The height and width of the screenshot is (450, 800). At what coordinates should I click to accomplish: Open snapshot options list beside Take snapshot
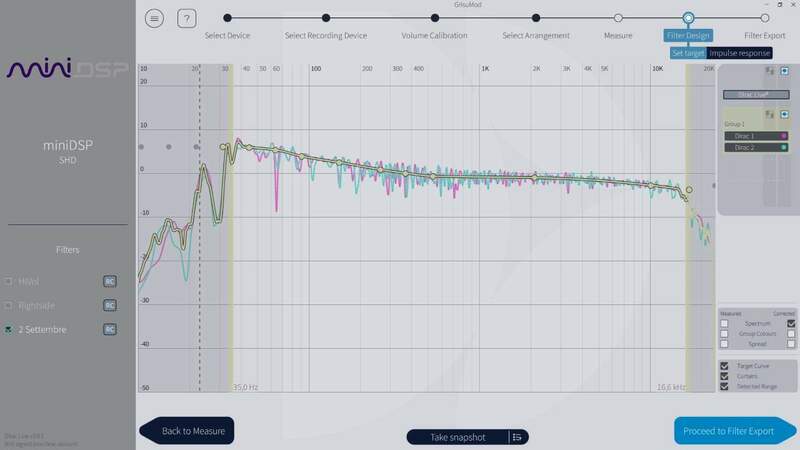(x=517, y=437)
